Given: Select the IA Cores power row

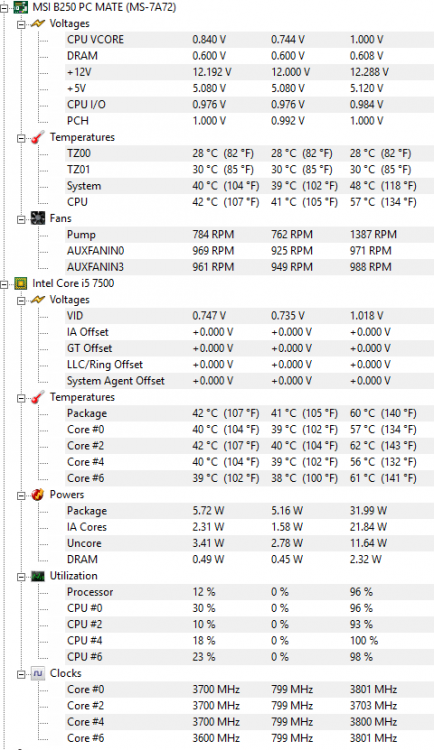Looking at the screenshot, I should tap(249, 527).
